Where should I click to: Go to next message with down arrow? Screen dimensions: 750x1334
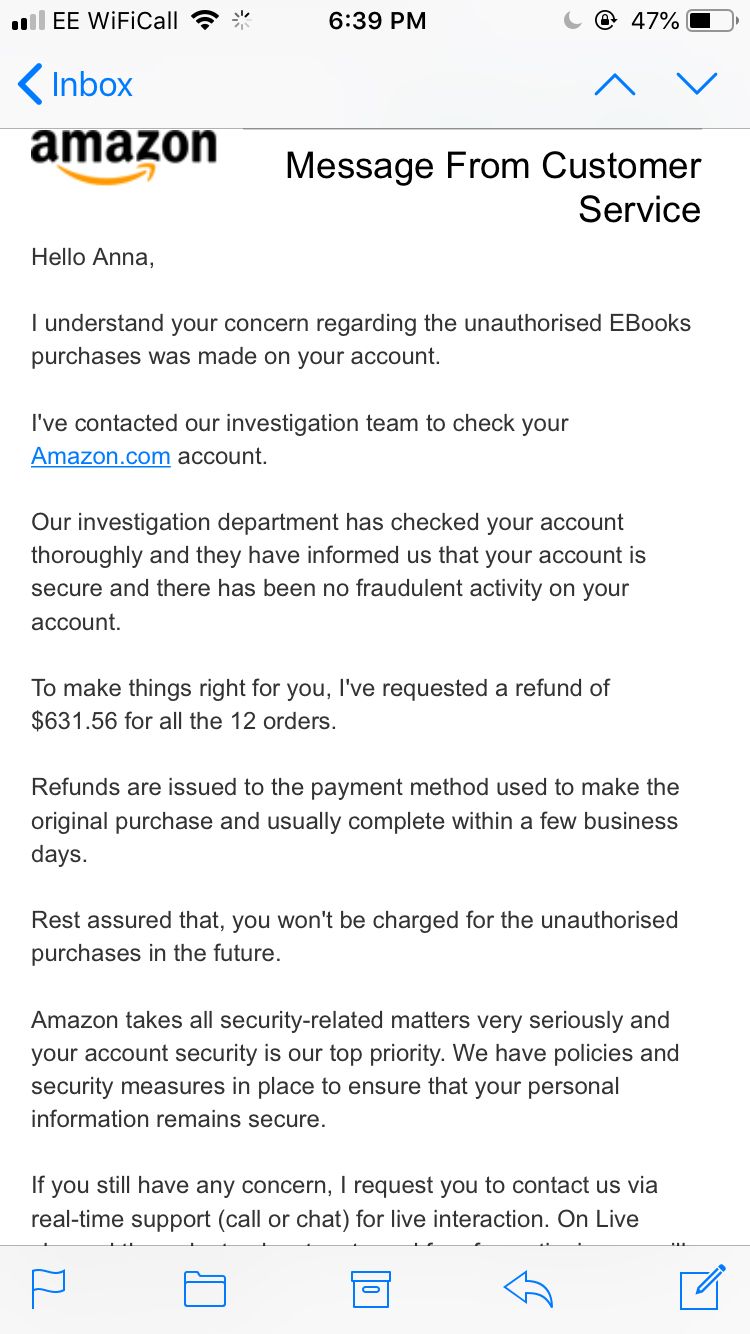pos(697,85)
